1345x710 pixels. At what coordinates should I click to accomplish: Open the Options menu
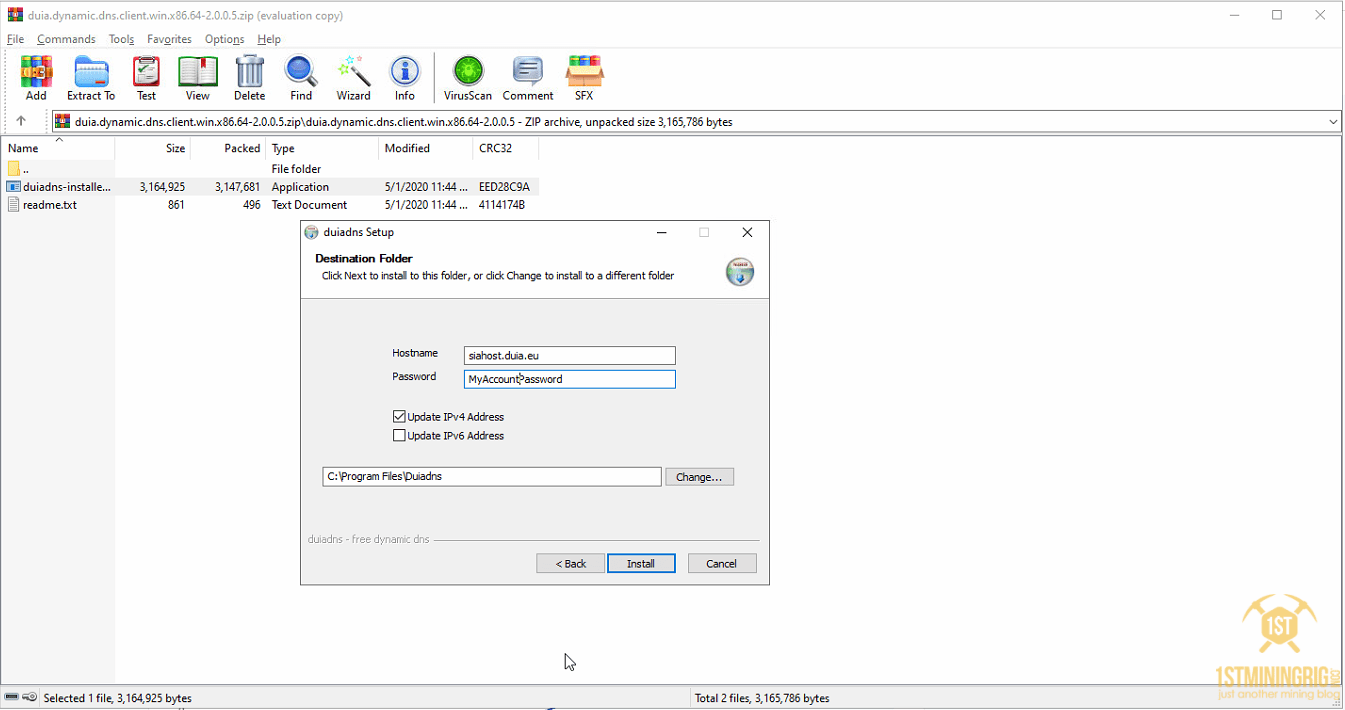[x=224, y=39]
